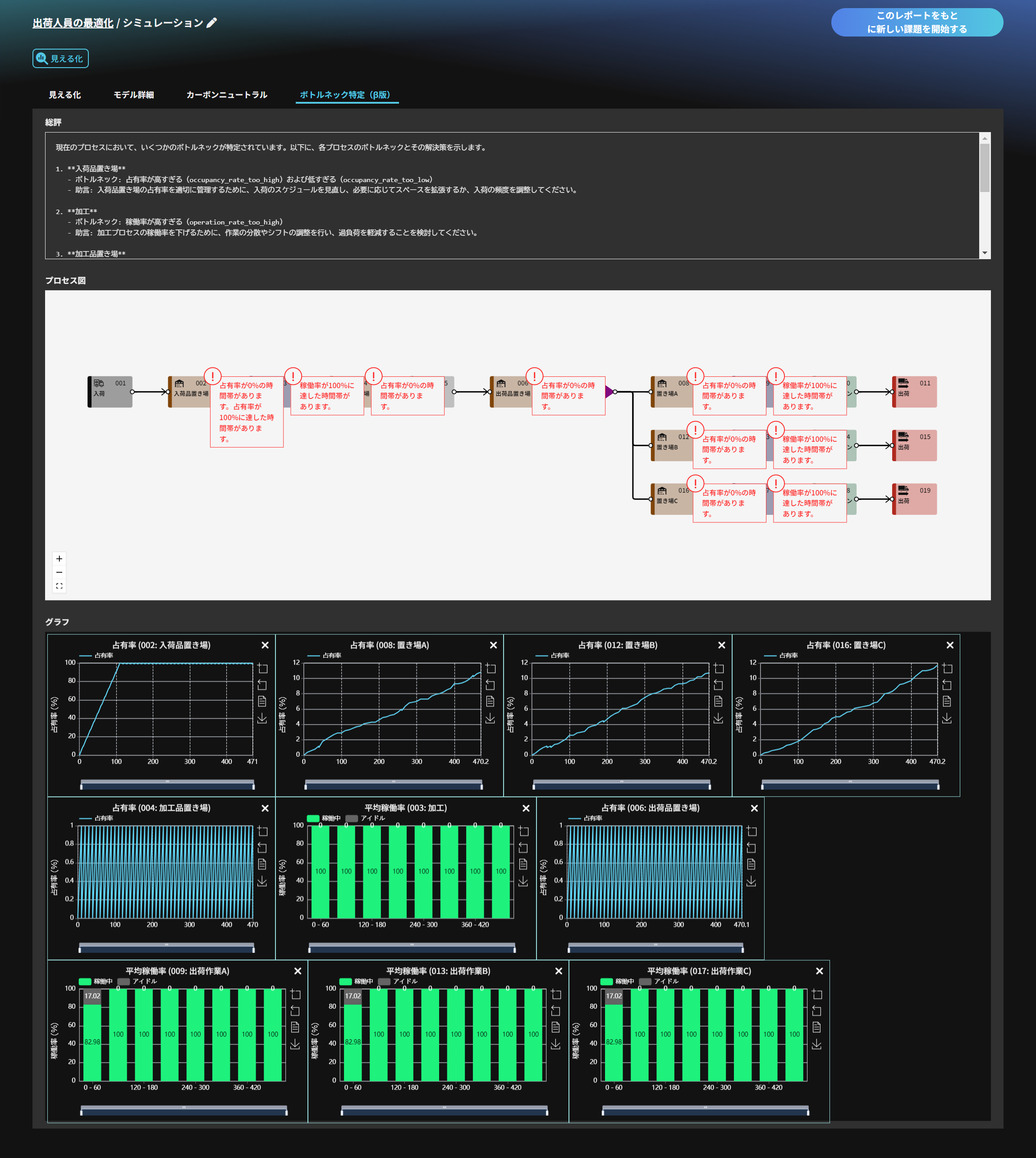Viewport: 1036px width, 1158px height.
Task: Open the 出荷人員の最適化 breadcrumb link
Action: (x=73, y=23)
